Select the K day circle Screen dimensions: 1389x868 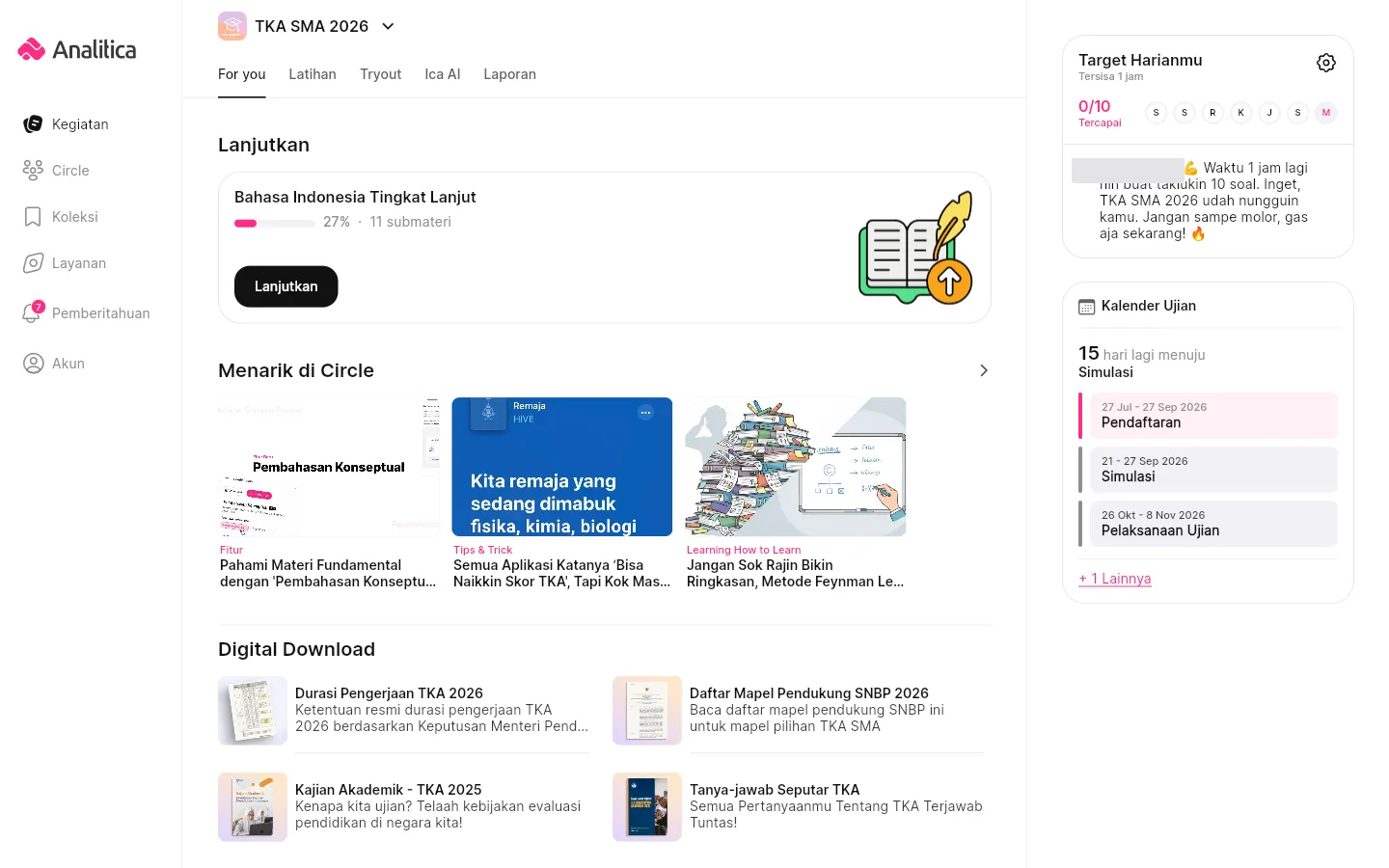tap(1241, 113)
